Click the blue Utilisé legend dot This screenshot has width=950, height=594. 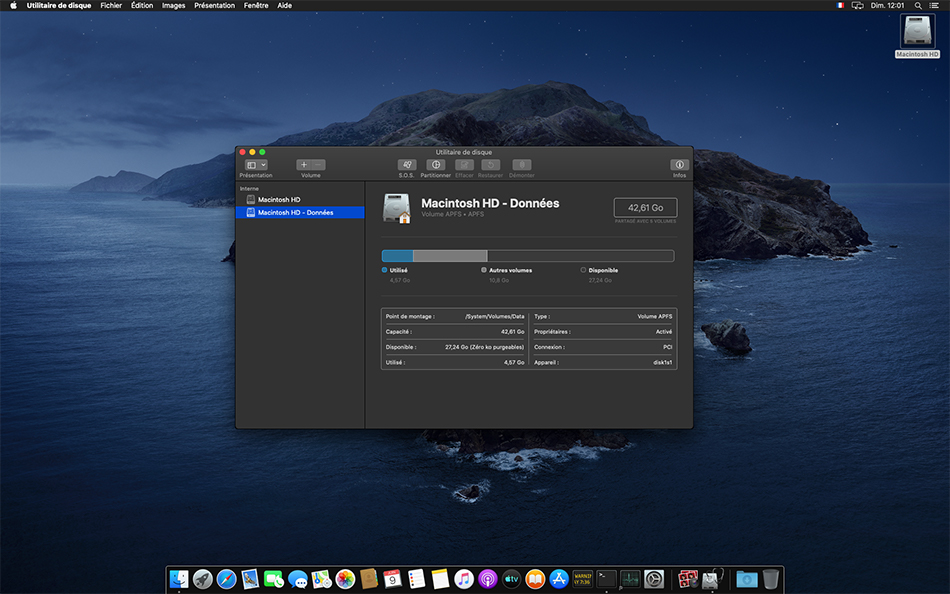click(384, 270)
